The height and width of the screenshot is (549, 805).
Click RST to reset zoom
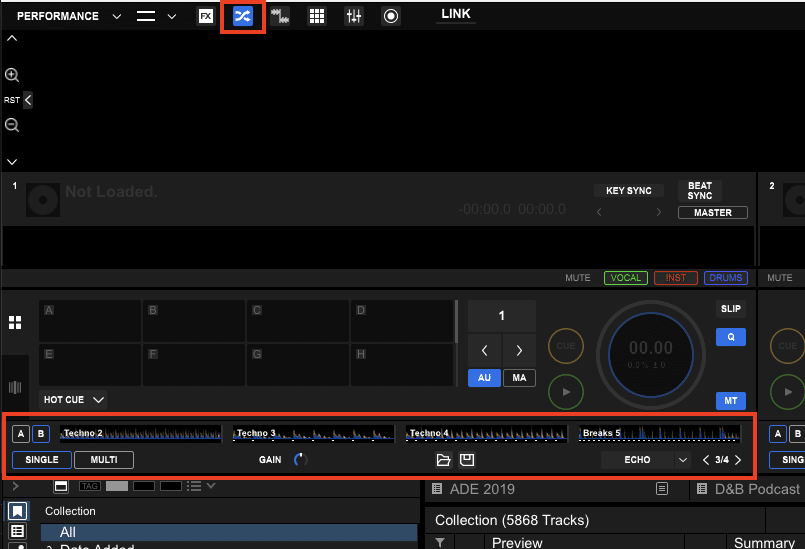point(11,100)
